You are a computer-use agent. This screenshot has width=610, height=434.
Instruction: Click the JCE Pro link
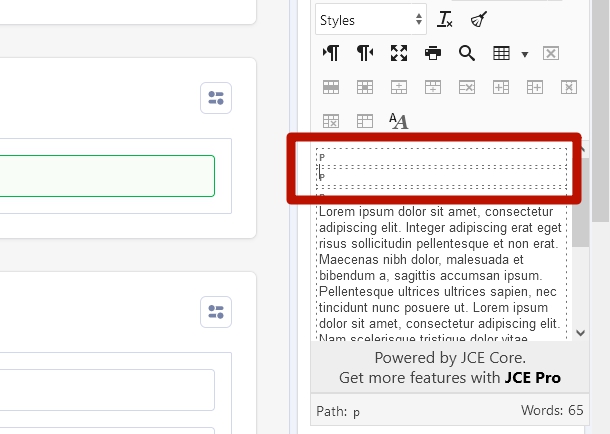[532, 378]
